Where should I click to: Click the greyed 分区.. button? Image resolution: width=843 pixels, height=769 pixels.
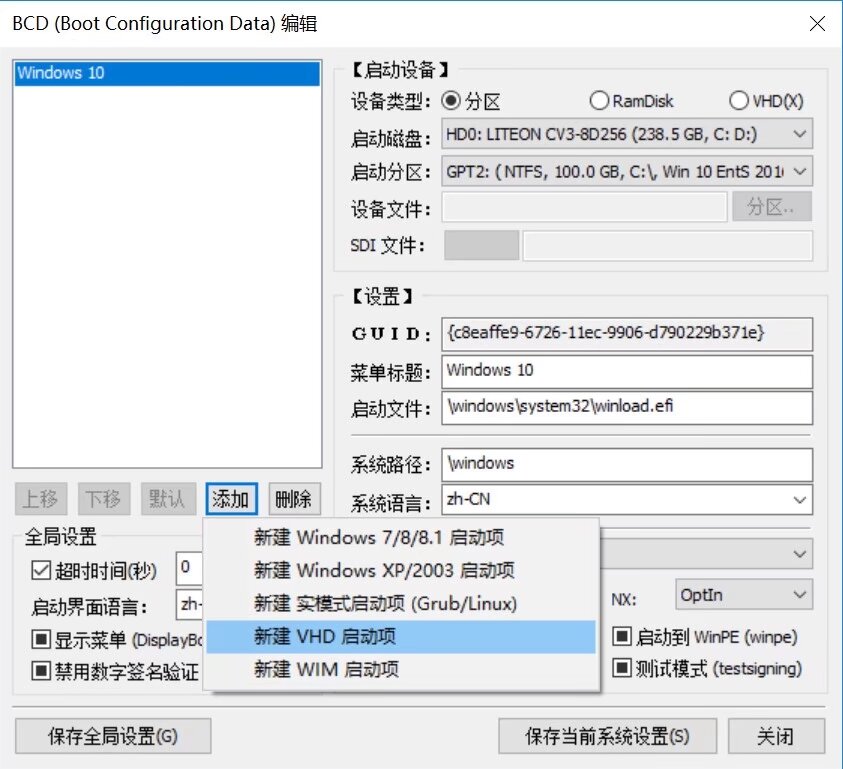click(771, 207)
